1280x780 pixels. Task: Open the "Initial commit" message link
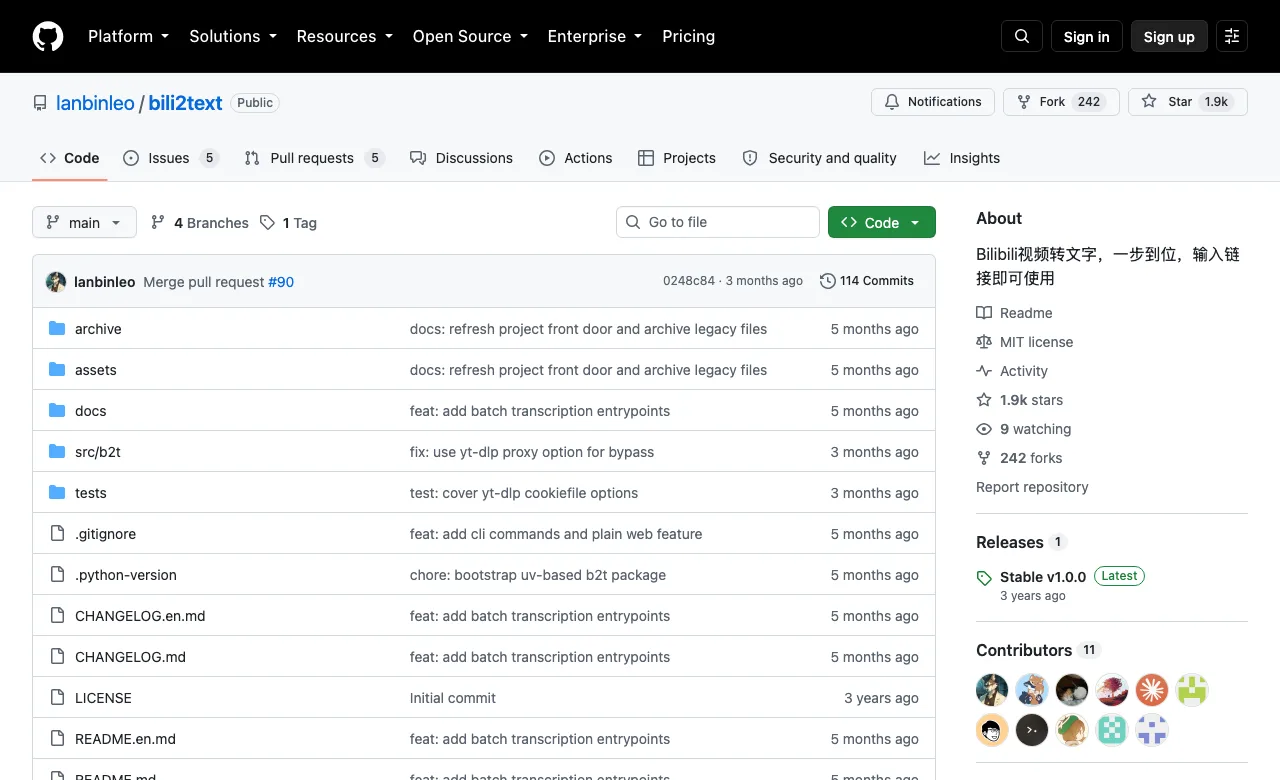pos(453,698)
